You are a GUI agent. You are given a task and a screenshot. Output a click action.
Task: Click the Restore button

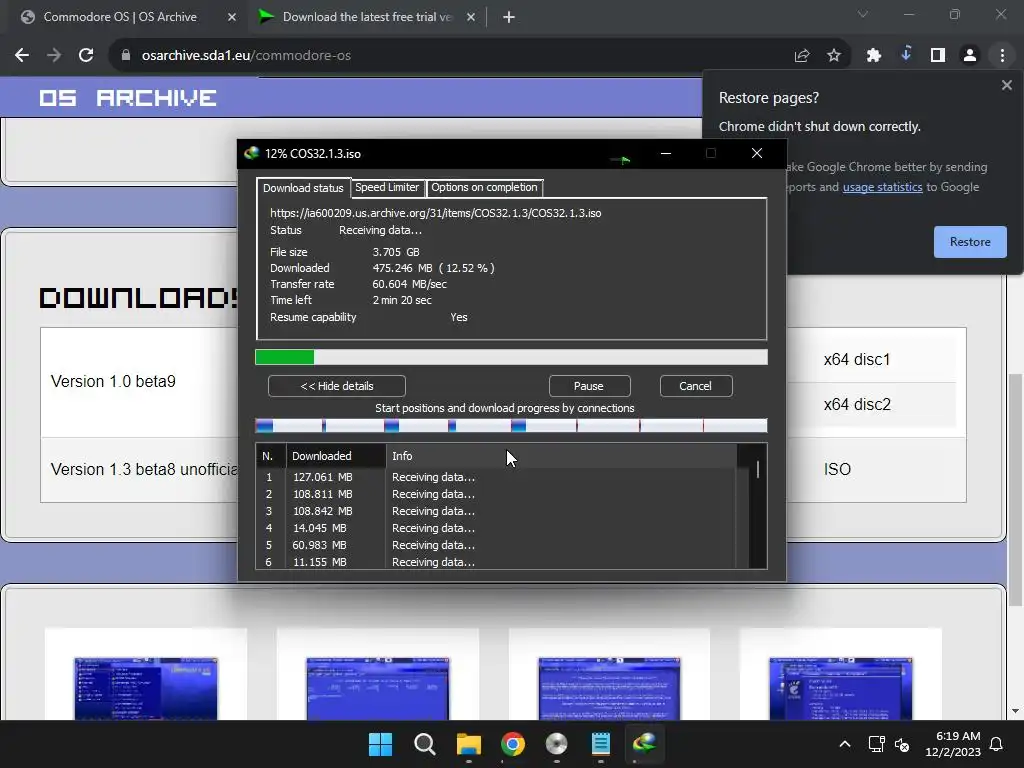pos(970,242)
